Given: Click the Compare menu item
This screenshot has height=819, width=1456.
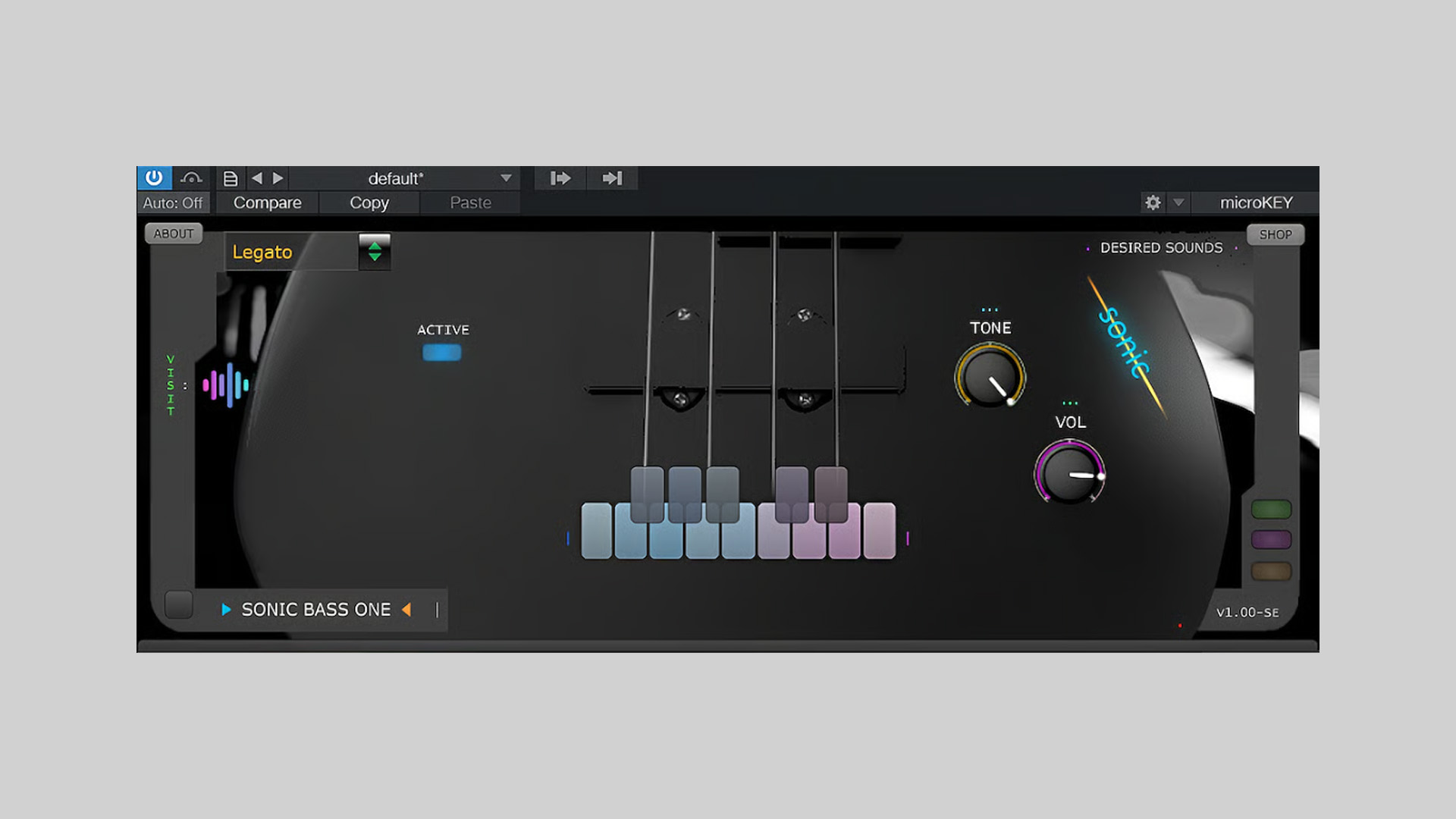Looking at the screenshot, I should point(267,202).
